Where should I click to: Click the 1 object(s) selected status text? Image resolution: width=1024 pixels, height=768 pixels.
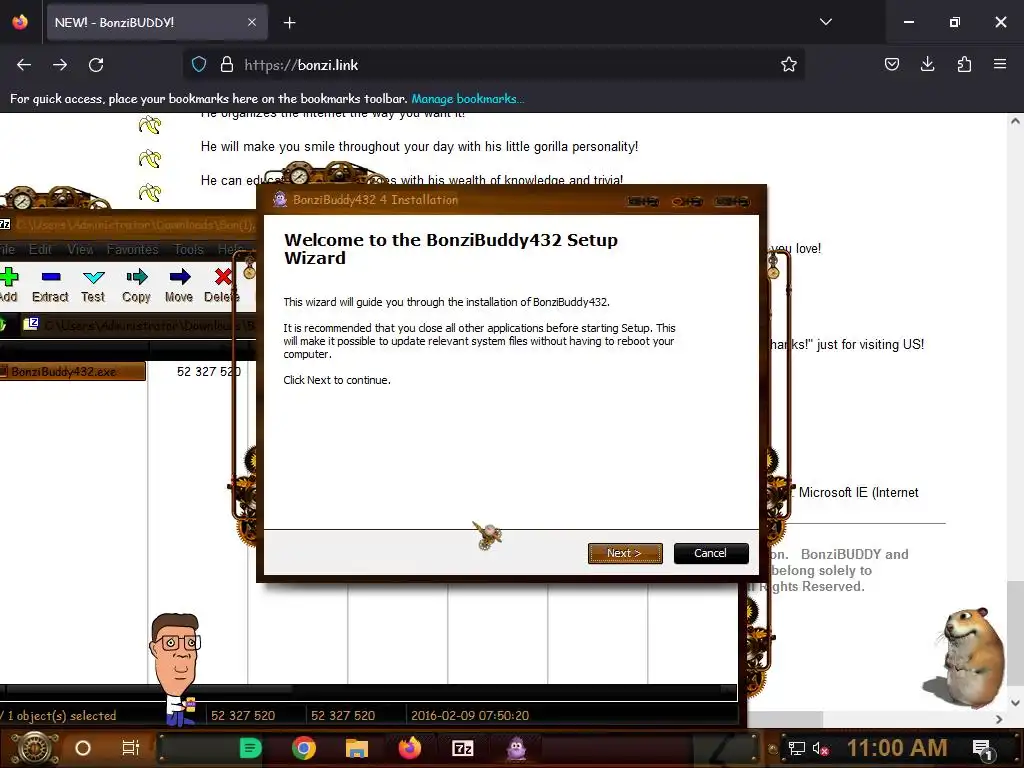pos(61,716)
